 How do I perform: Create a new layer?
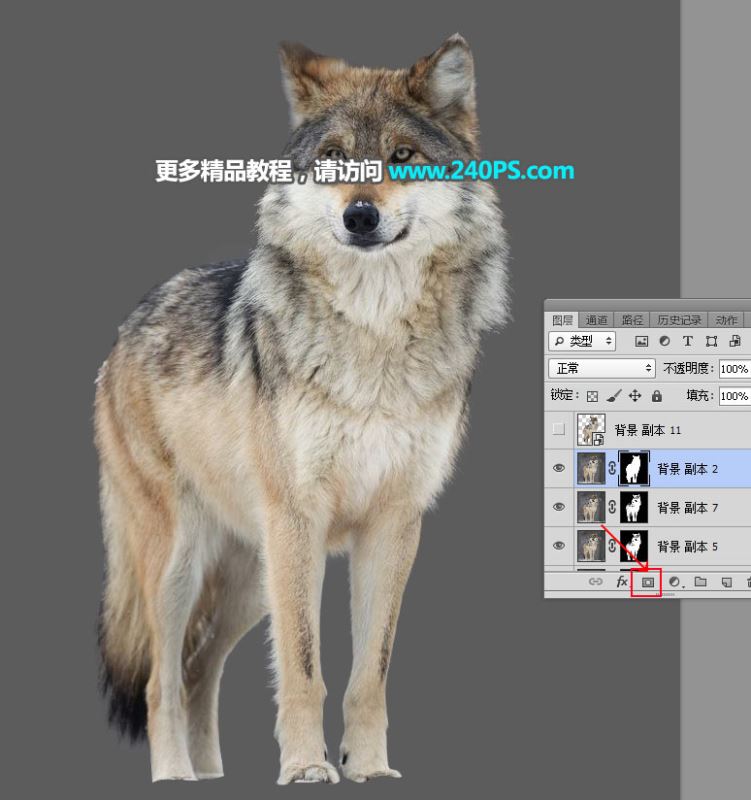(727, 582)
